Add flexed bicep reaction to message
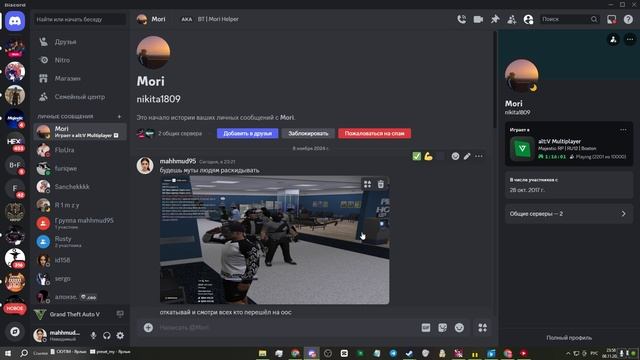Viewport: 640px width, 360px height. [x=428, y=156]
